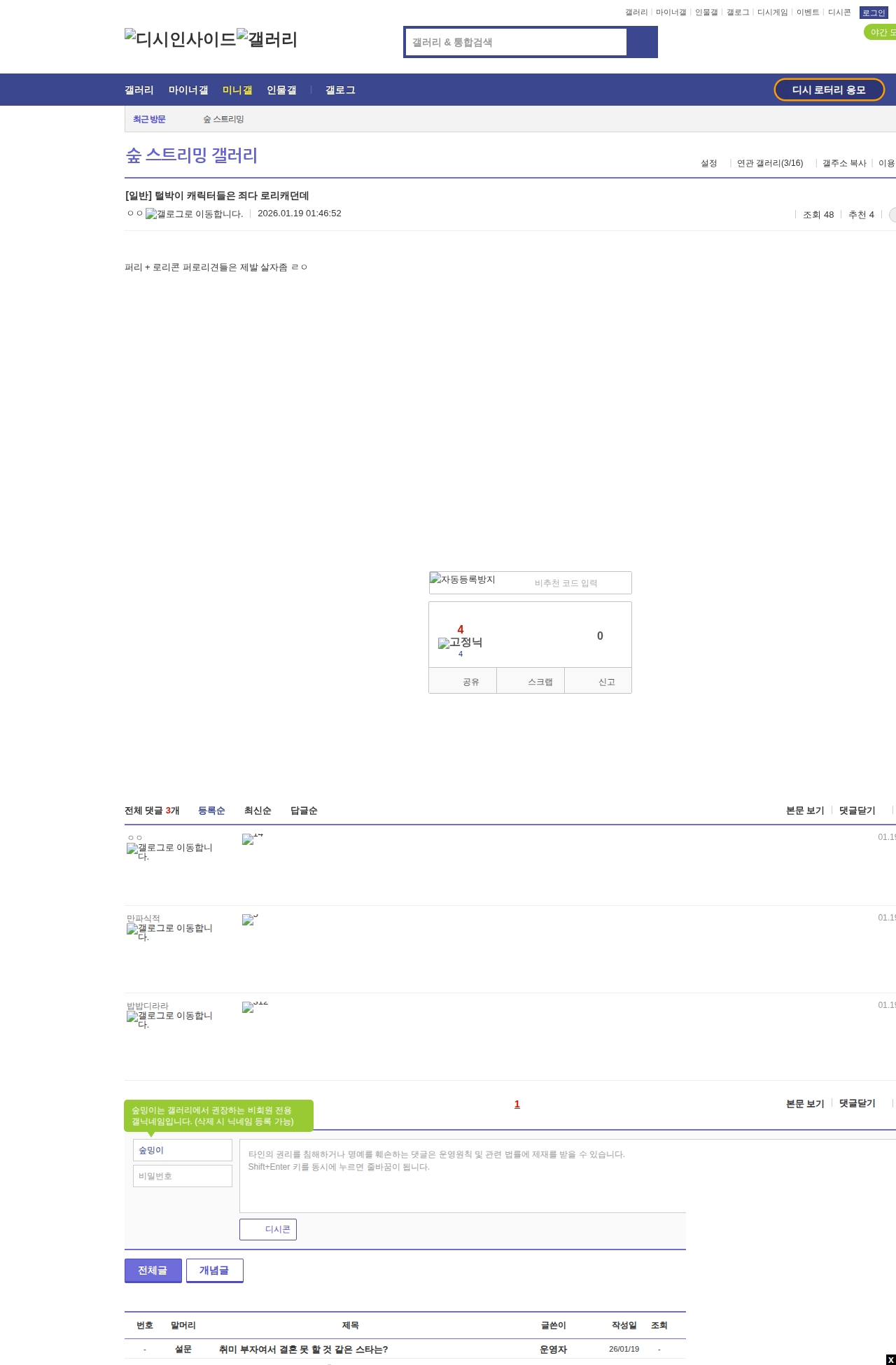Click 댓글닫기 beside comment page number
Image resolution: width=896 pixels, height=1365 pixels.
[857, 1103]
